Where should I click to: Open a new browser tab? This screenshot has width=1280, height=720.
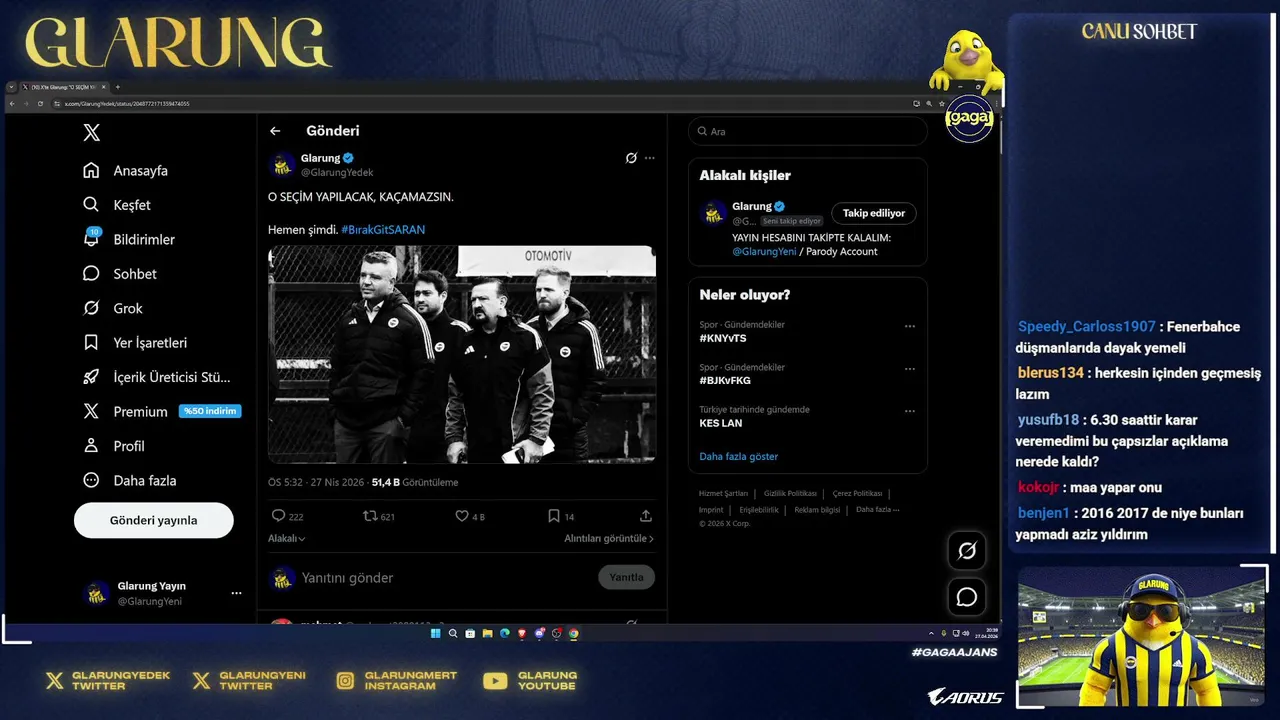117,87
